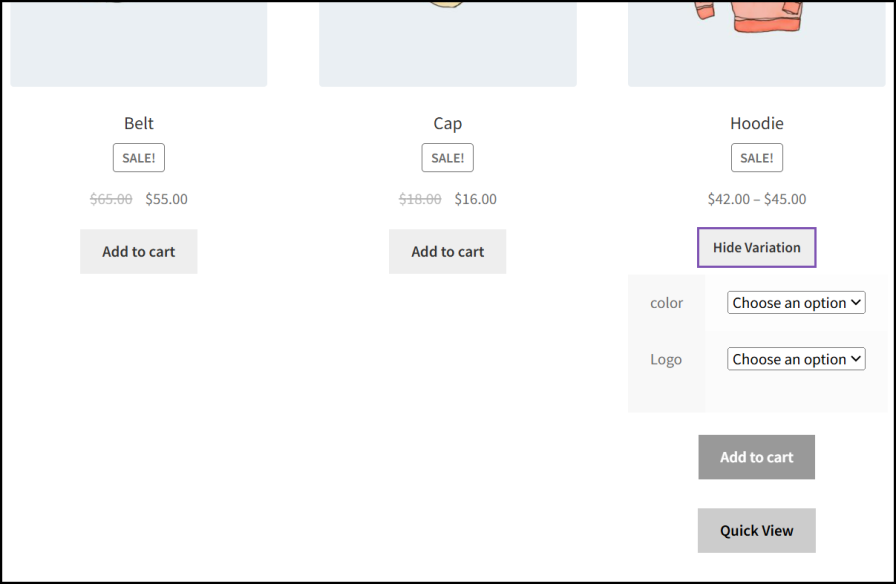Expand the color option dropdown

[797, 303]
